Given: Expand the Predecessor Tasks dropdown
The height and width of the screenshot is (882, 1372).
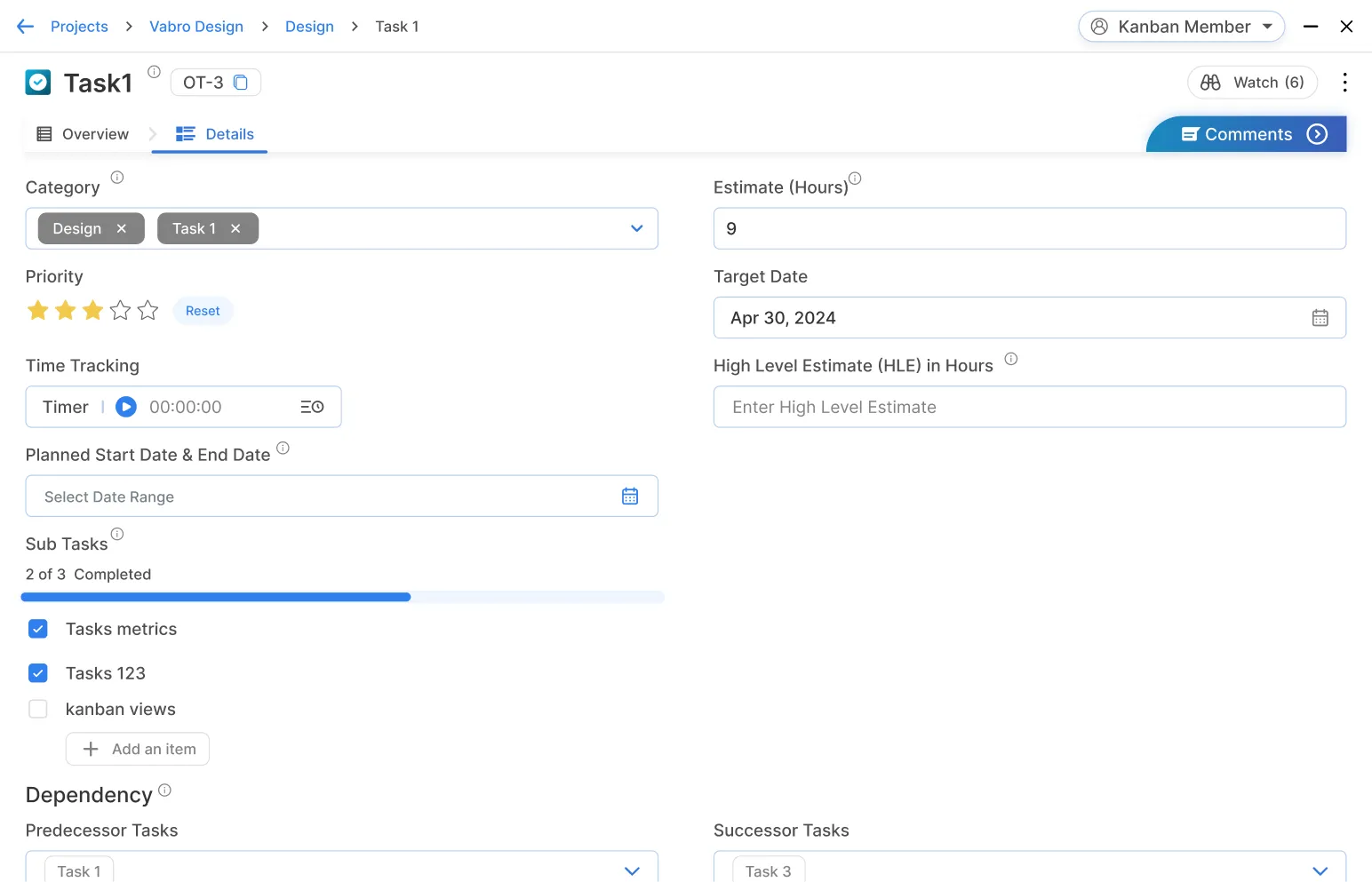Looking at the screenshot, I should pyautogui.click(x=632, y=871).
